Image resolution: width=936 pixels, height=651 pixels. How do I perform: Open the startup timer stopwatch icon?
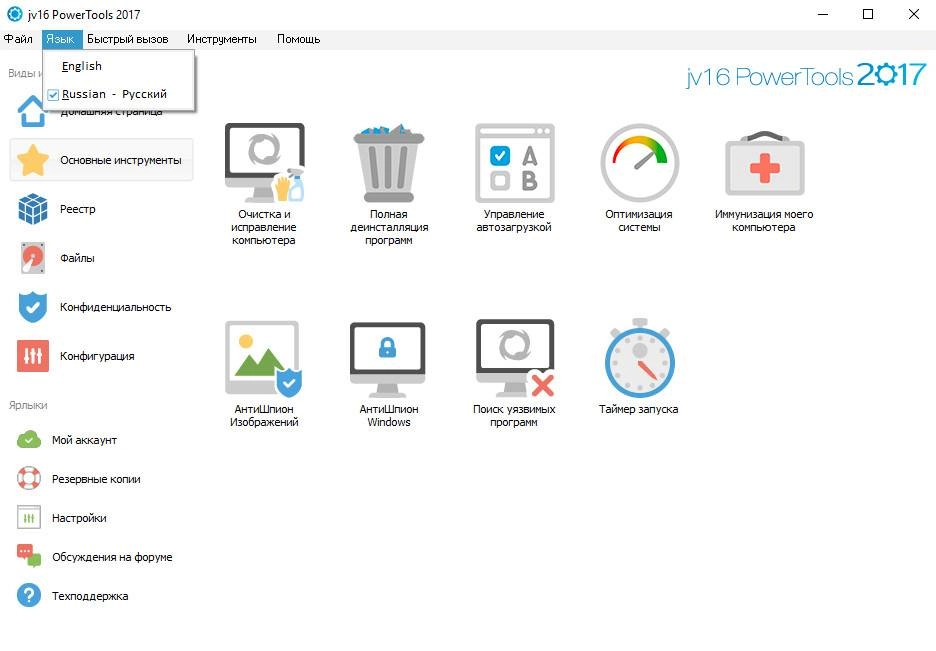pos(639,358)
